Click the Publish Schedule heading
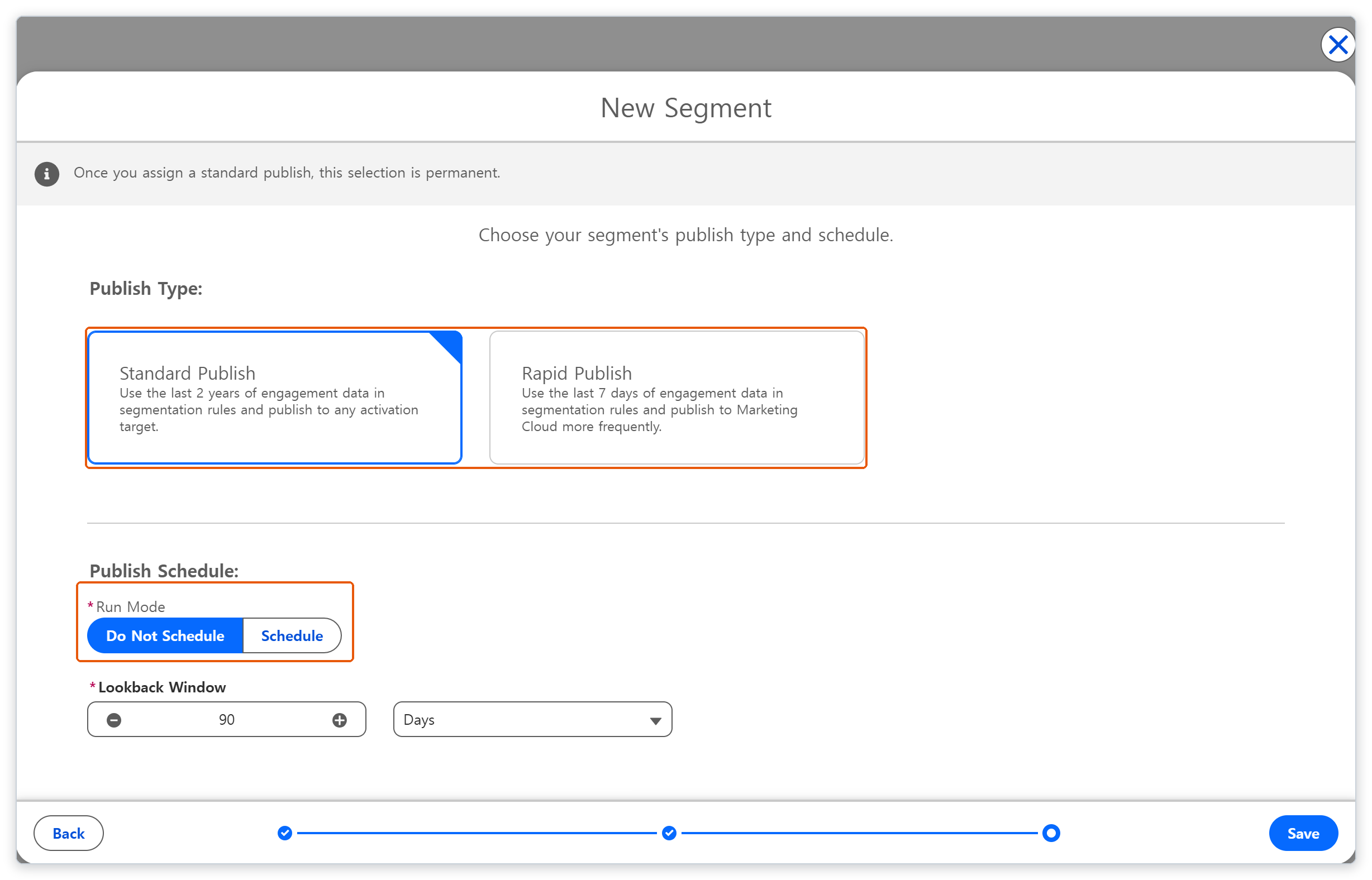This screenshot has width=1372, height=880. click(x=164, y=571)
